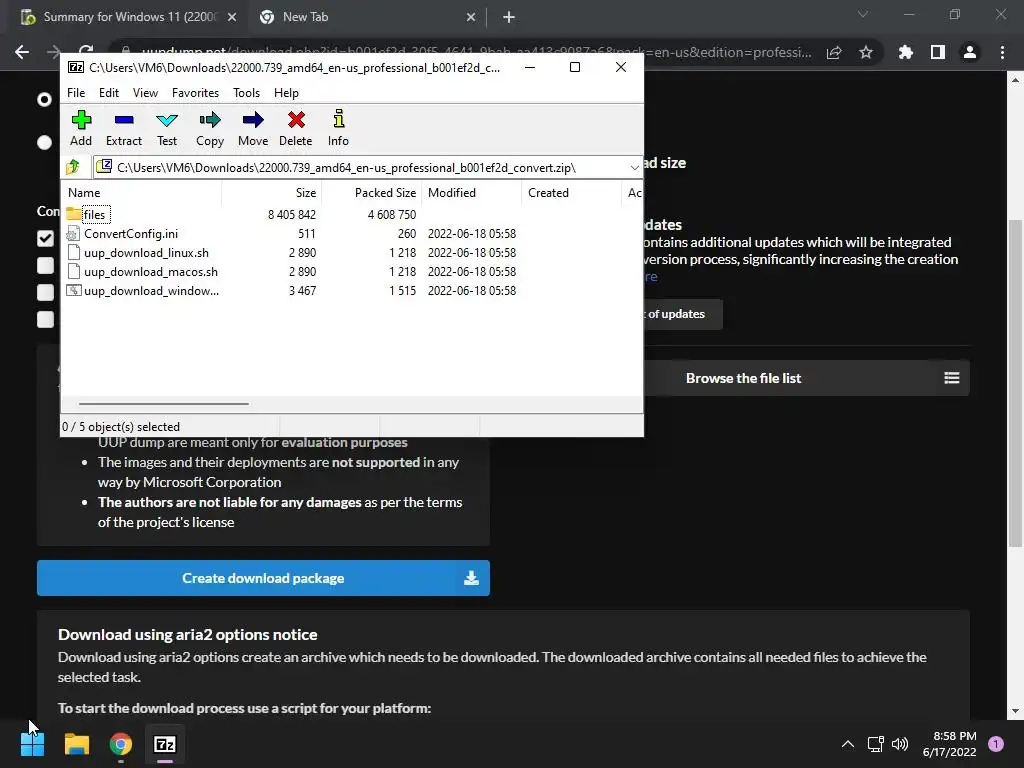Open Chrome extensions puzzle icon
The image size is (1024, 768).
(x=906, y=52)
